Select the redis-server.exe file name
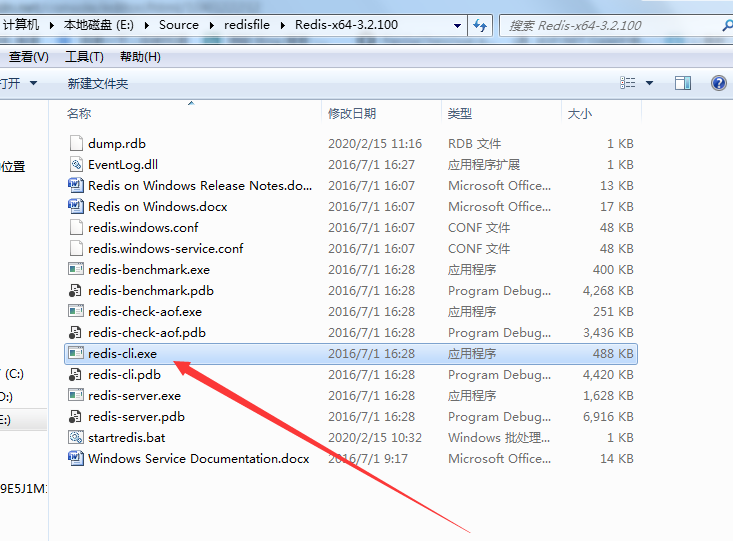This screenshot has width=733, height=541. pos(134,396)
